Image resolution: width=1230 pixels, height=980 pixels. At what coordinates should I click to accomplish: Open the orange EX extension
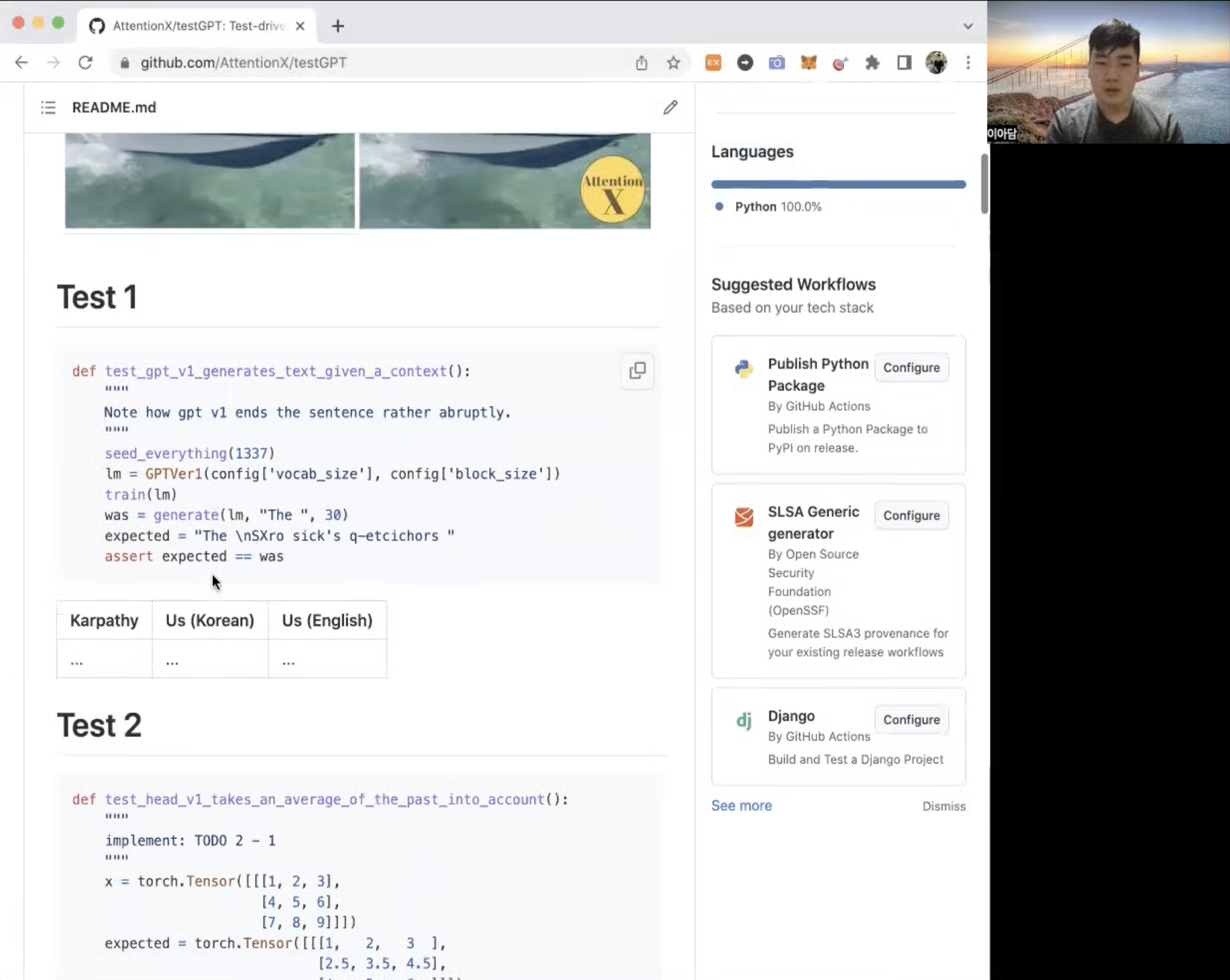[713, 62]
